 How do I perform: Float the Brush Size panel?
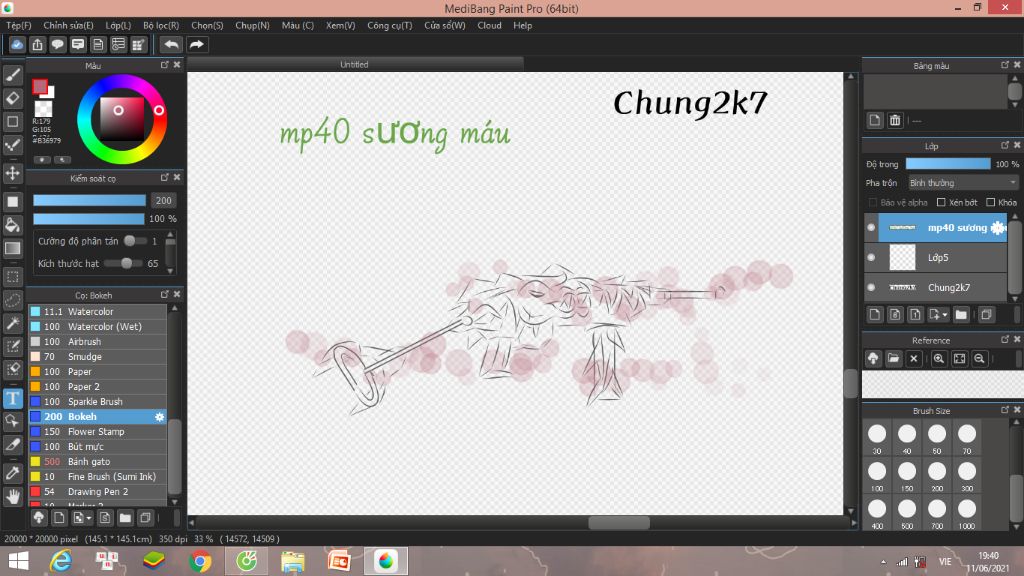coord(1004,409)
